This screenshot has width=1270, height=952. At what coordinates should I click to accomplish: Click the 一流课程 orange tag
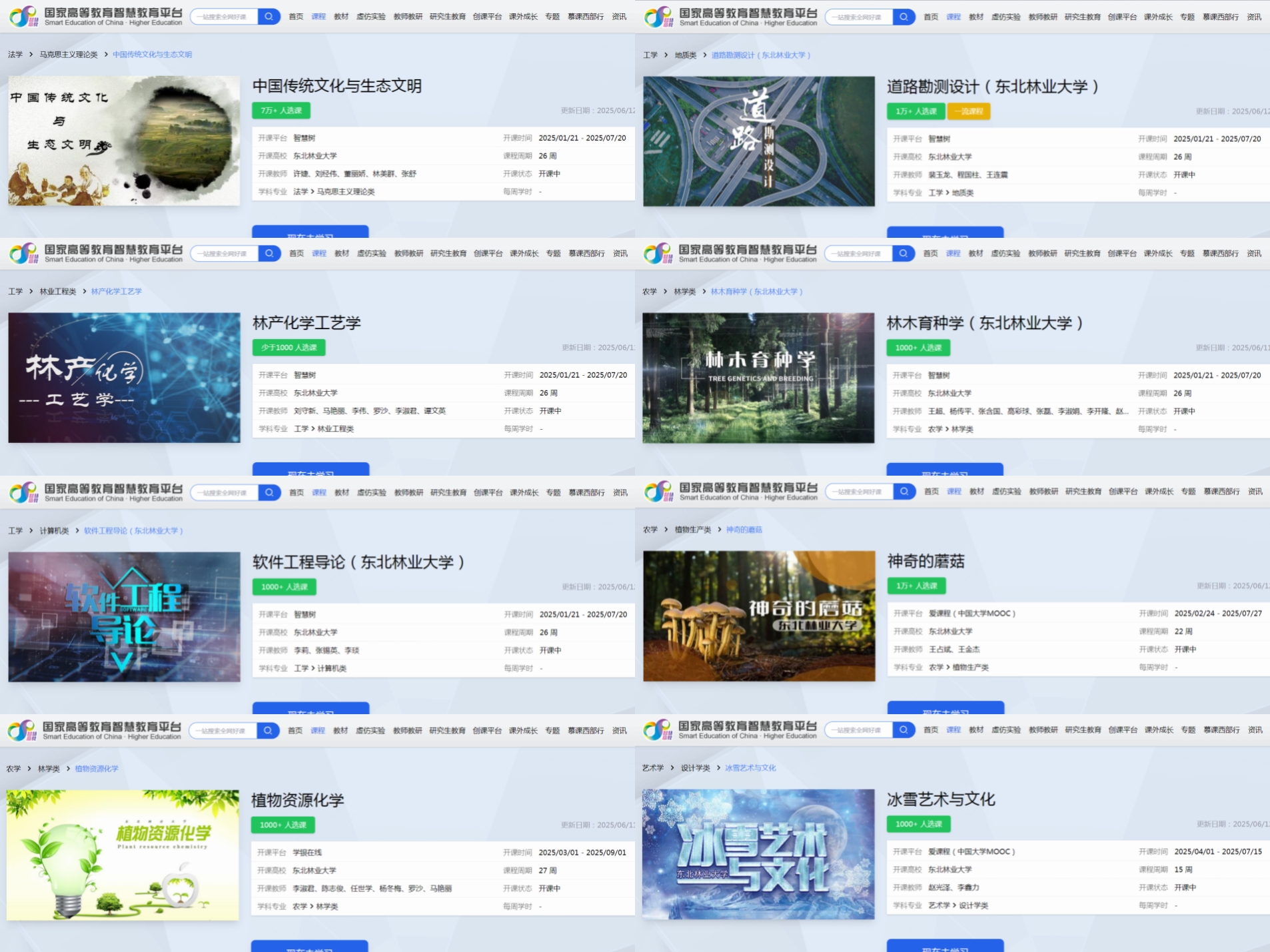tap(968, 111)
